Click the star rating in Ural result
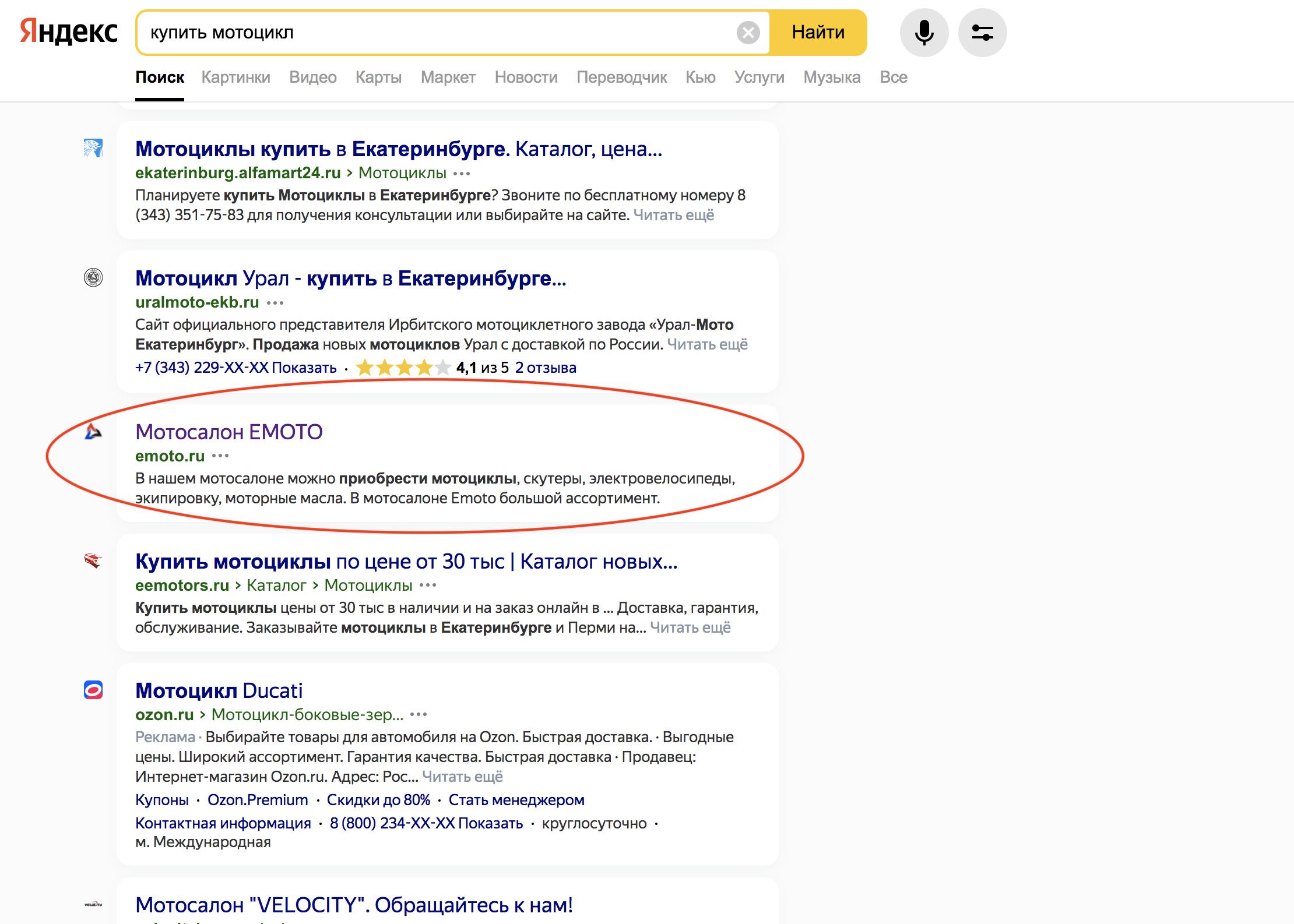This screenshot has width=1294, height=924. tap(403, 368)
